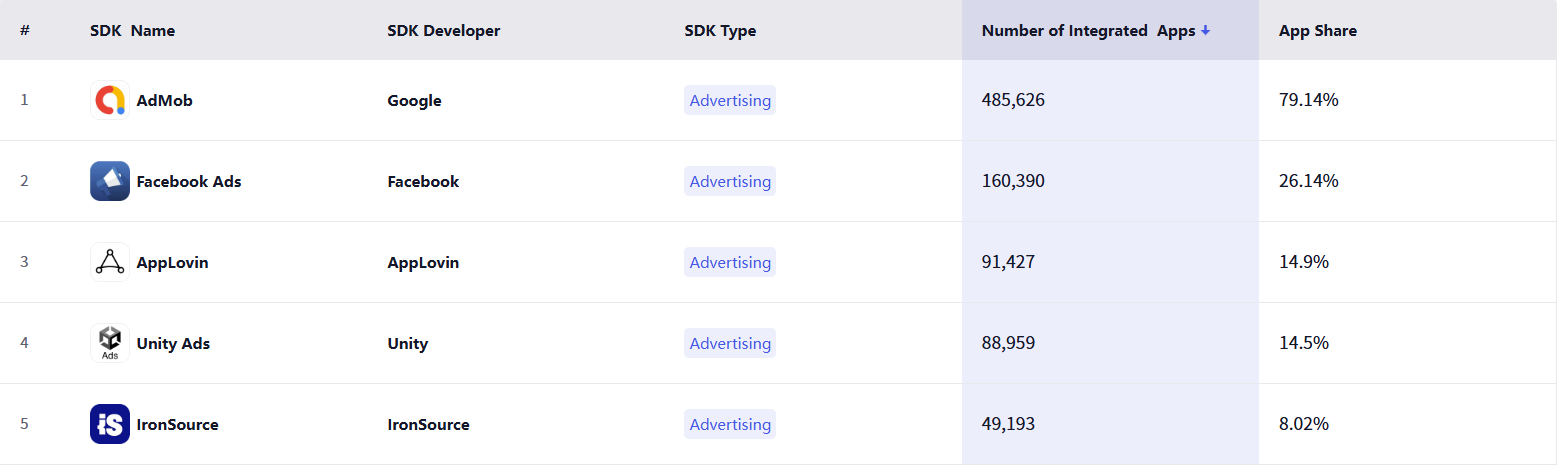
Task: Click the AdMob logo icon
Action: [x=110, y=100]
